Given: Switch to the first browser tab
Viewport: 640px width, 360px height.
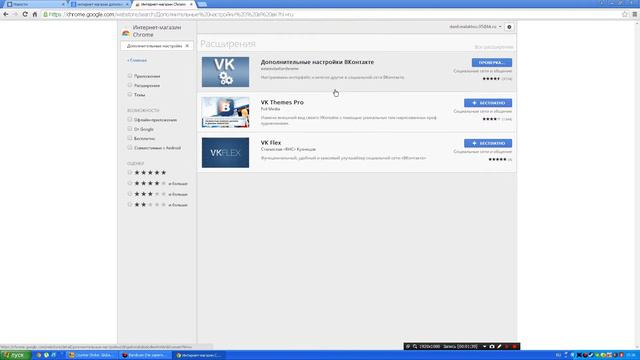Looking at the screenshot, I should click(x=35, y=4).
